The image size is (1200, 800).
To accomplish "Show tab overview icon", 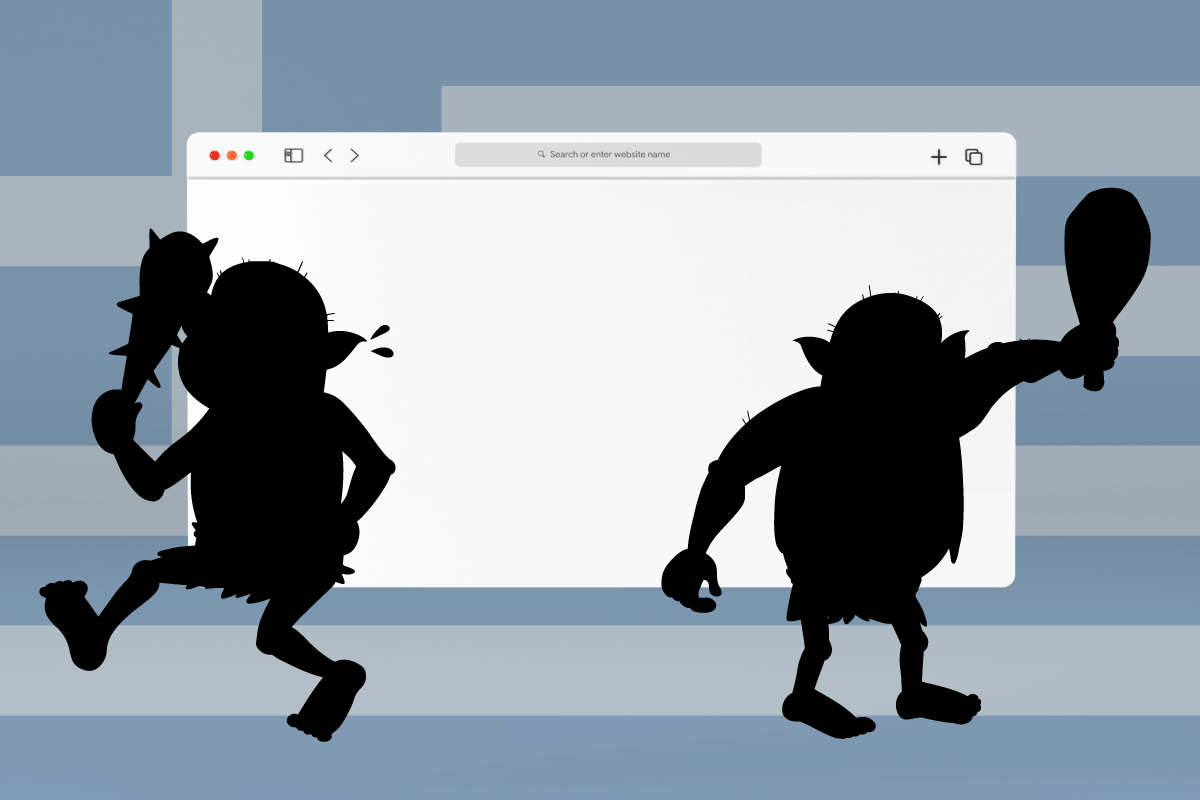I will (973, 157).
